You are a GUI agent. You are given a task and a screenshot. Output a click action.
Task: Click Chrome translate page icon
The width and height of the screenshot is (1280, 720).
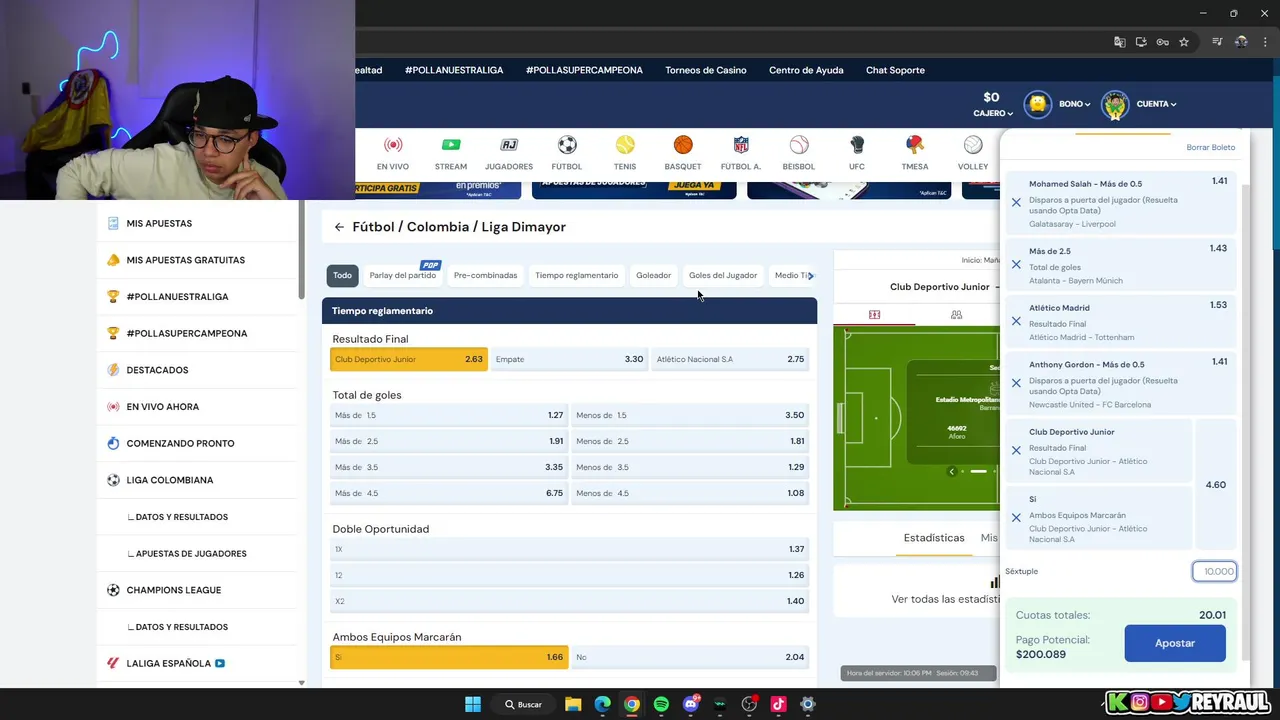(1120, 42)
